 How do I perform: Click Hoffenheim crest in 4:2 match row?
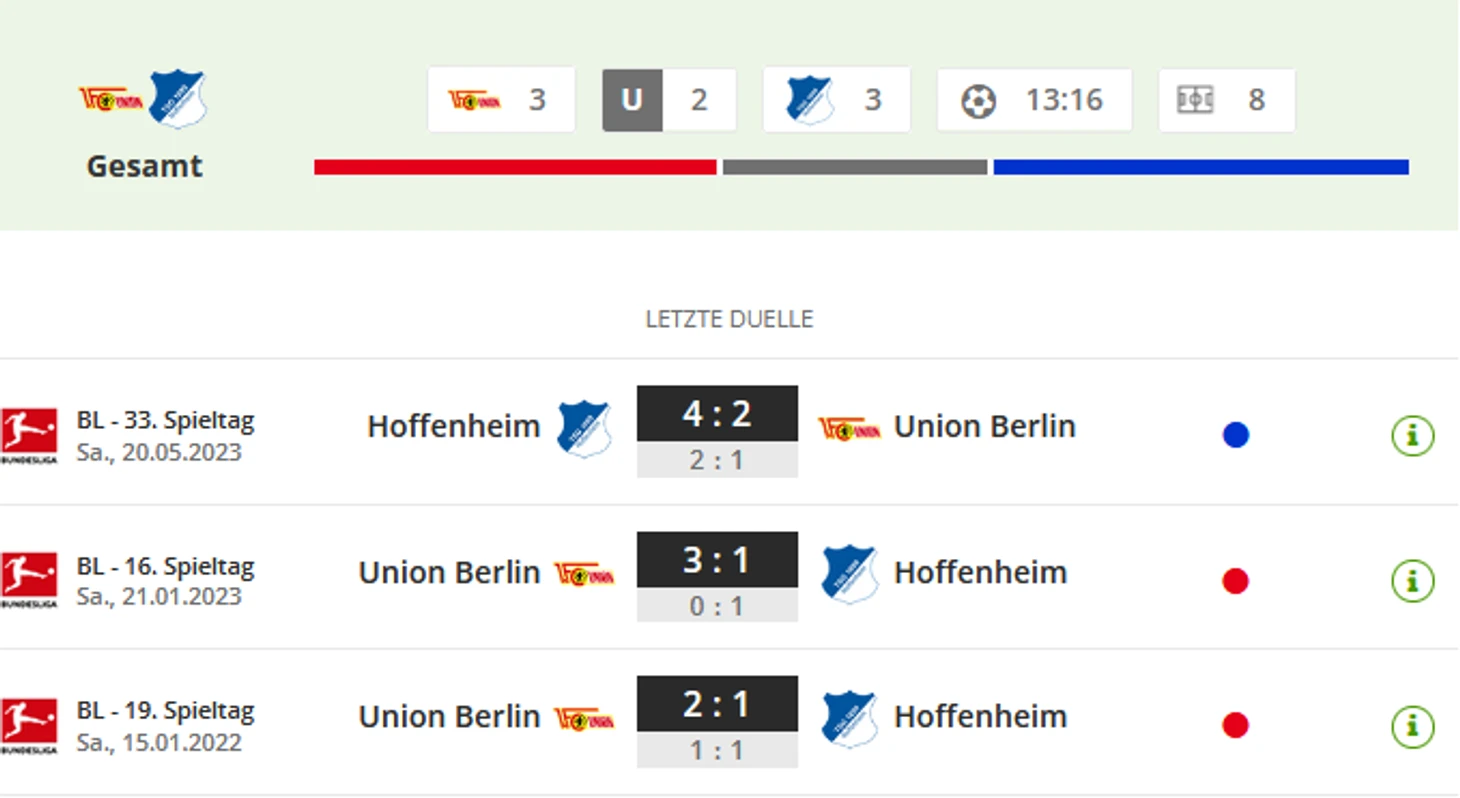[x=584, y=428]
